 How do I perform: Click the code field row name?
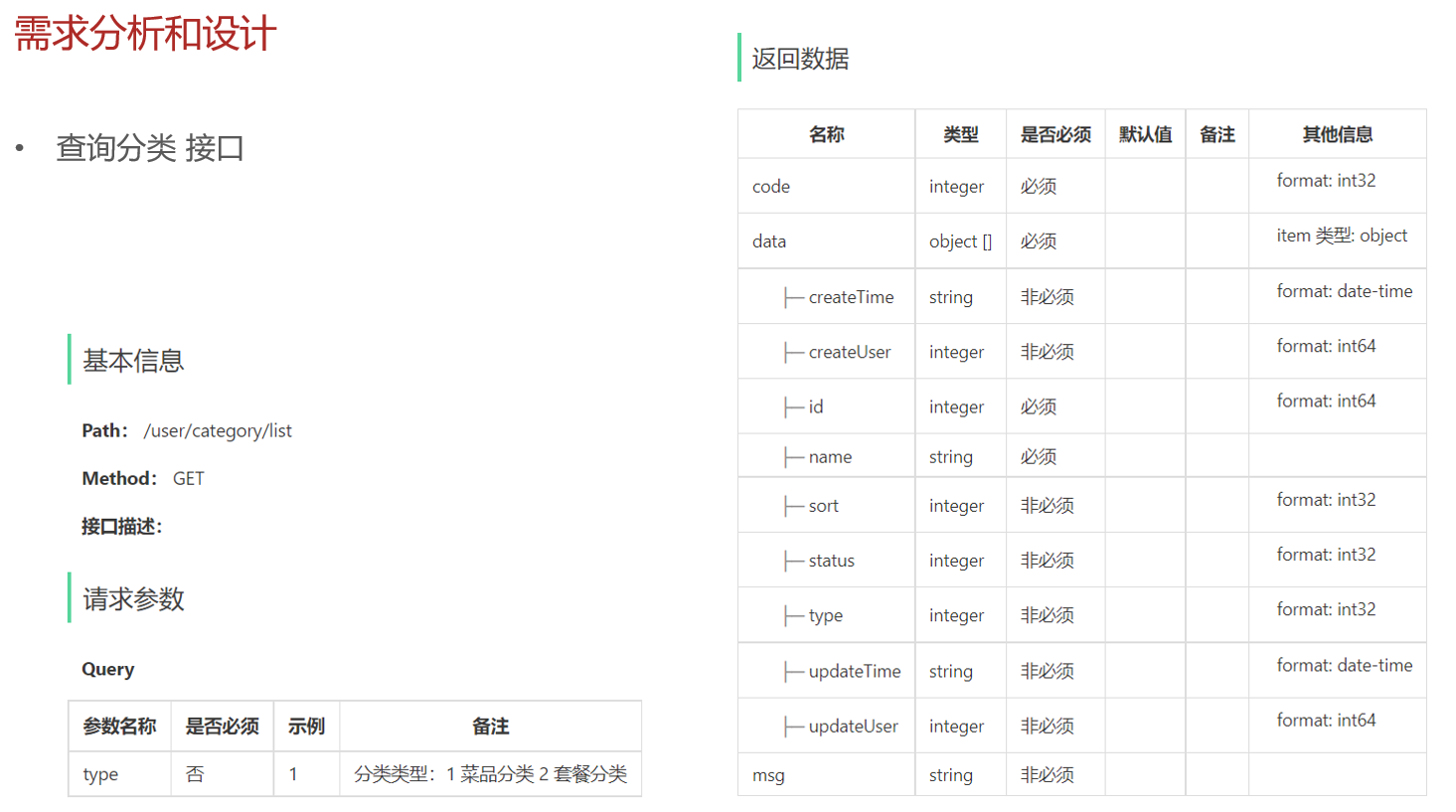click(771, 187)
